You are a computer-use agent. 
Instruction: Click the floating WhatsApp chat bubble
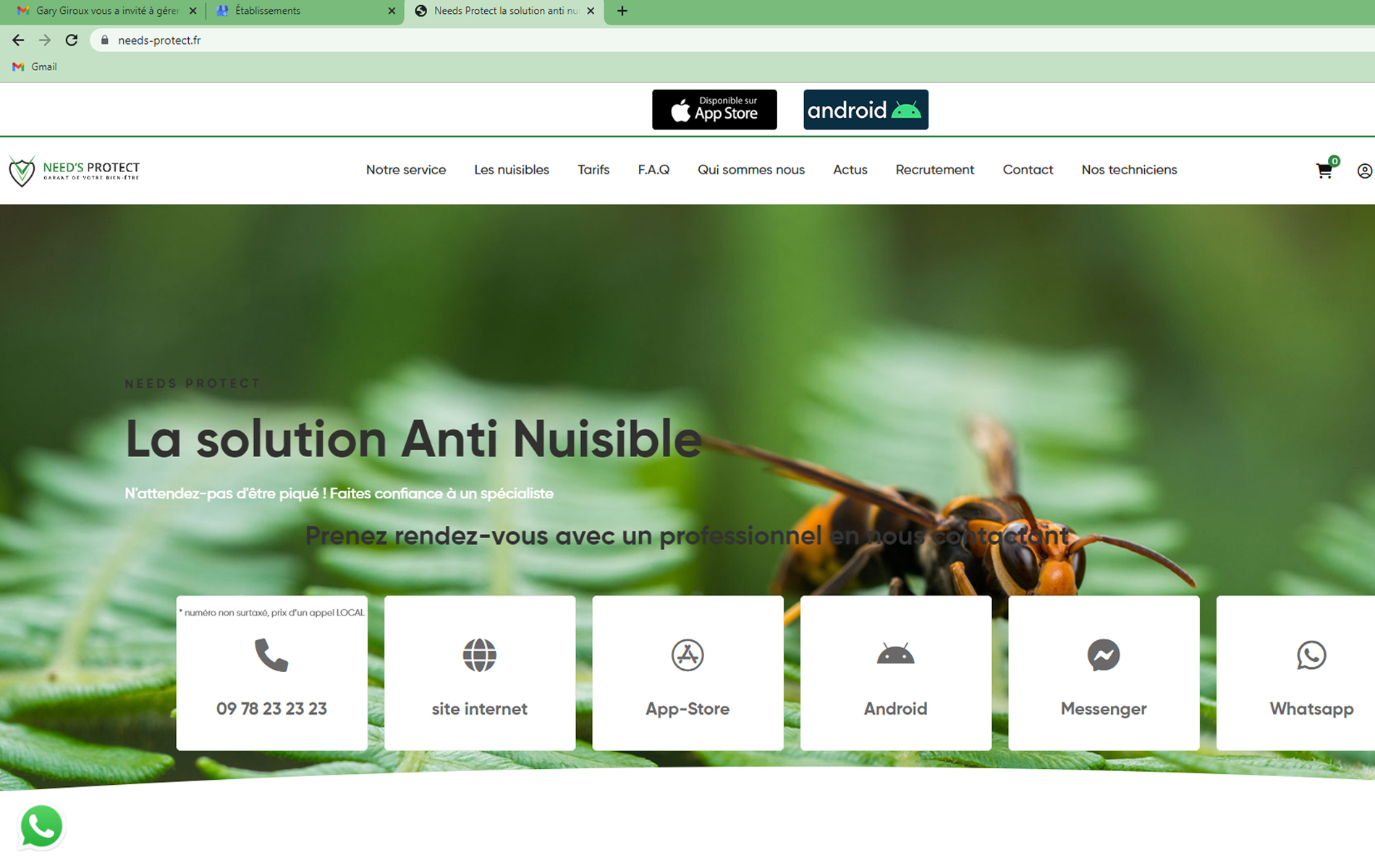click(x=41, y=826)
